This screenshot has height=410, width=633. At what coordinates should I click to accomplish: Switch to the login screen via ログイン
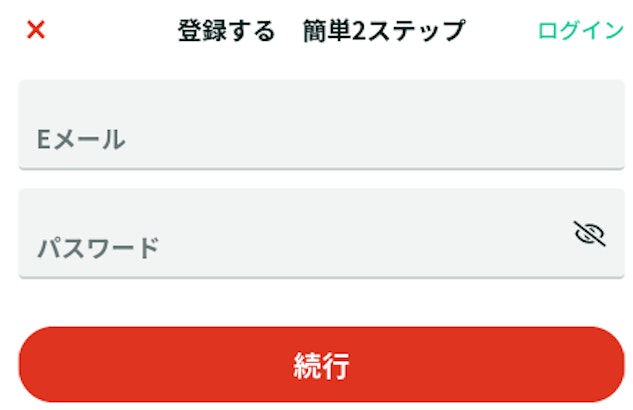coord(580,30)
